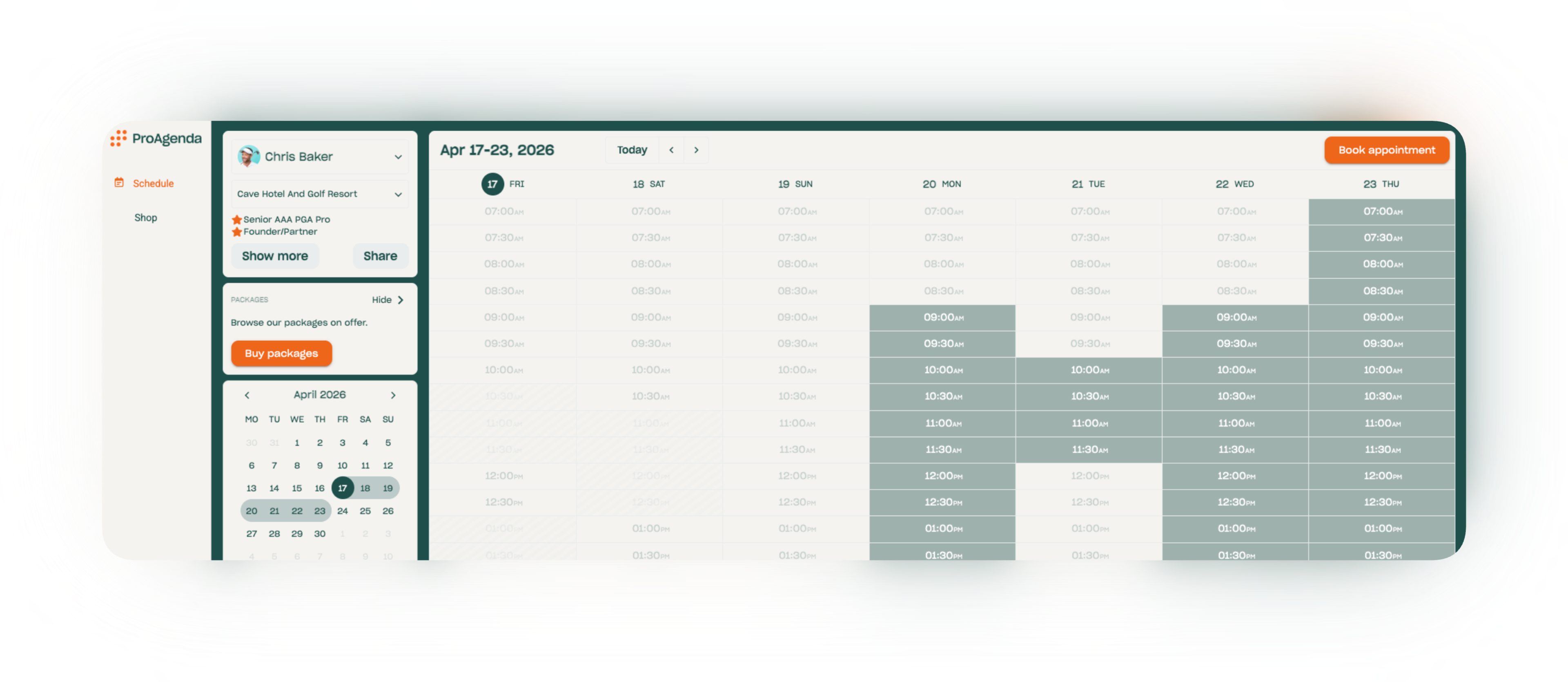This screenshot has height=682, width=1568.
Task: Click the star icon beside Founder/Partner
Action: [x=237, y=231]
